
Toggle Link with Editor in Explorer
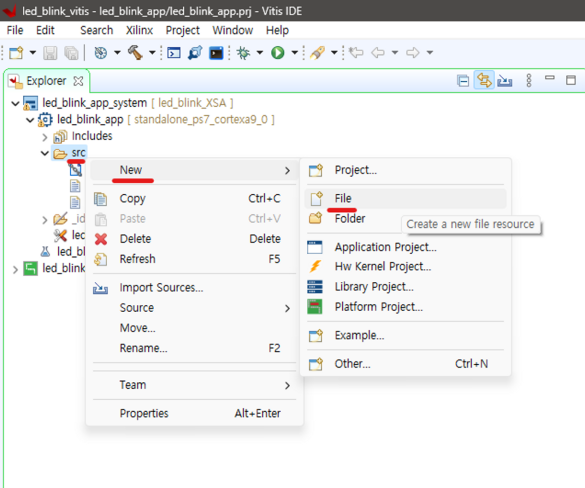pyautogui.click(x=484, y=80)
